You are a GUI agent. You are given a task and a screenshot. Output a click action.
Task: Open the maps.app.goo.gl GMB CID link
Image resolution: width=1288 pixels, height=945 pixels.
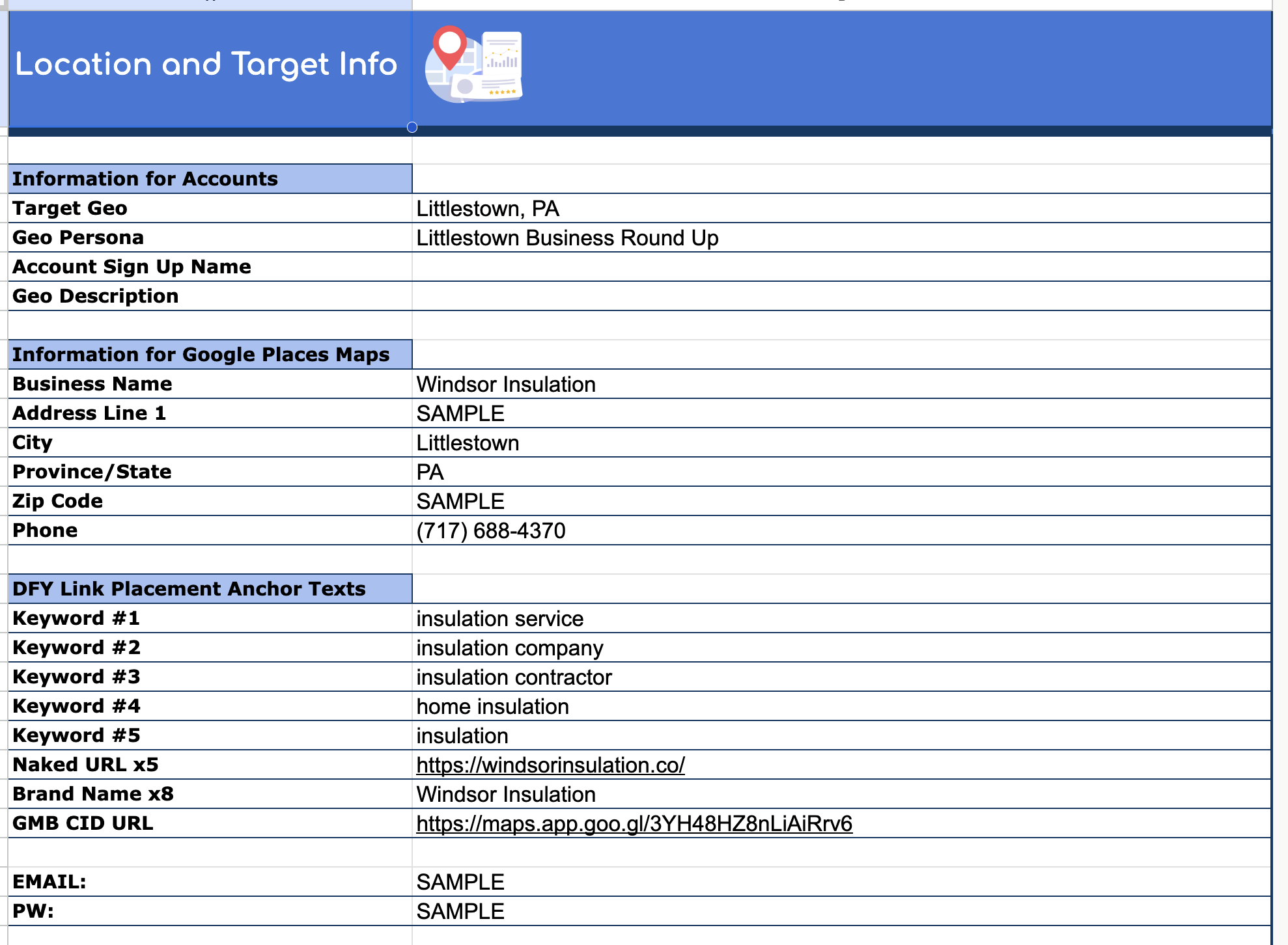pyautogui.click(x=634, y=824)
